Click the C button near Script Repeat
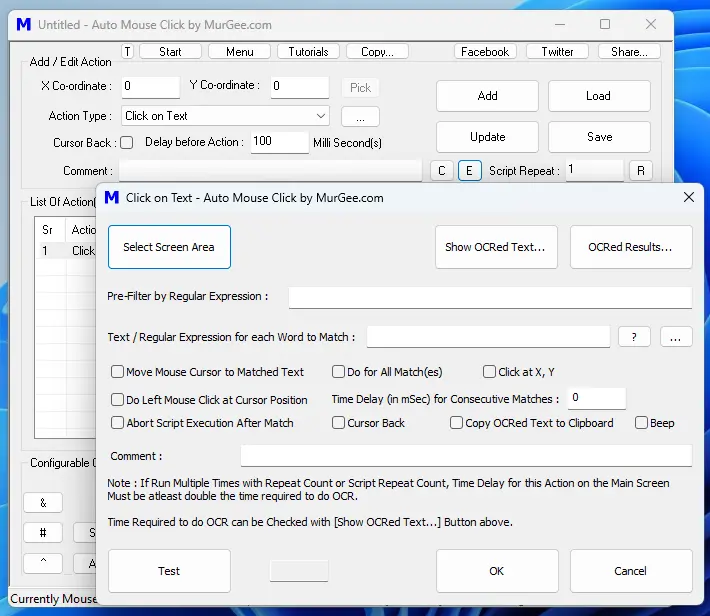The image size is (710, 616). pyautogui.click(x=442, y=171)
